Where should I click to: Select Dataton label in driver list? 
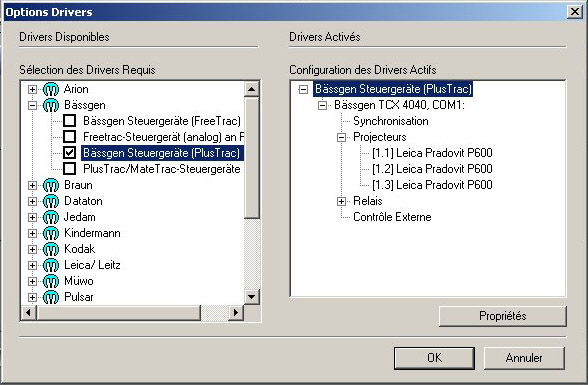click(x=83, y=201)
